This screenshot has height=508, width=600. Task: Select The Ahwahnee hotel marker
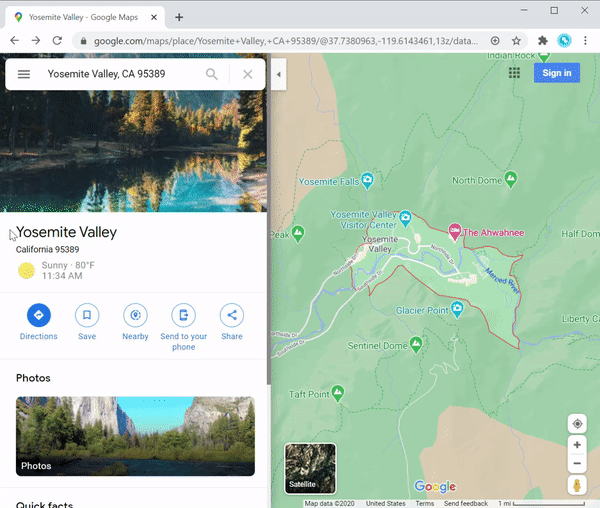pos(455,231)
